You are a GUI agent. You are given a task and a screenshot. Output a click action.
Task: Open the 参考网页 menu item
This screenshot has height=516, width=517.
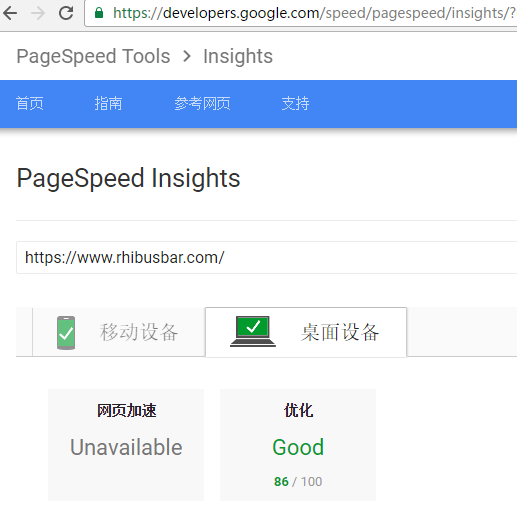click(x=202, y=103)
